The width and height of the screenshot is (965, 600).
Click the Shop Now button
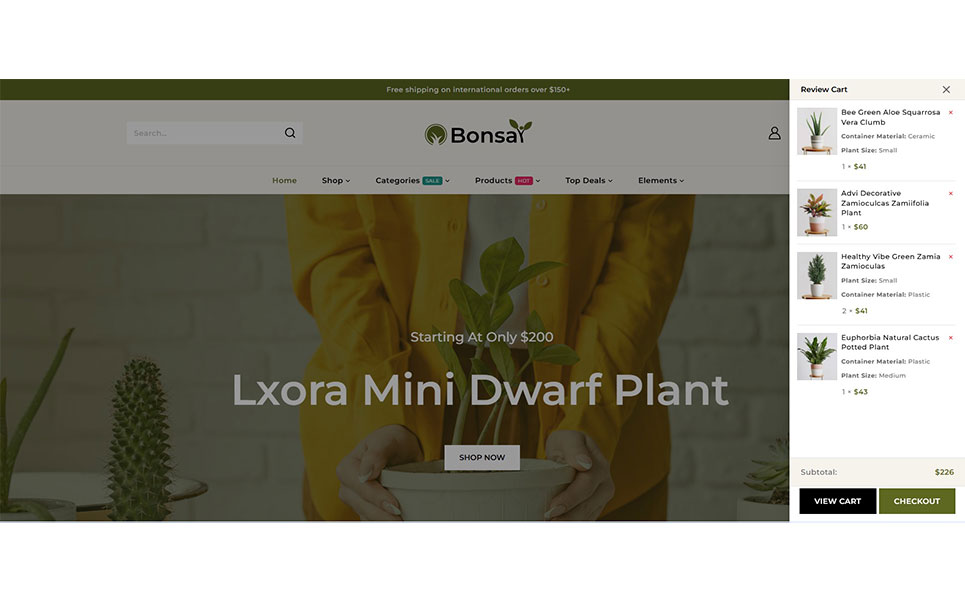(482, 458)
